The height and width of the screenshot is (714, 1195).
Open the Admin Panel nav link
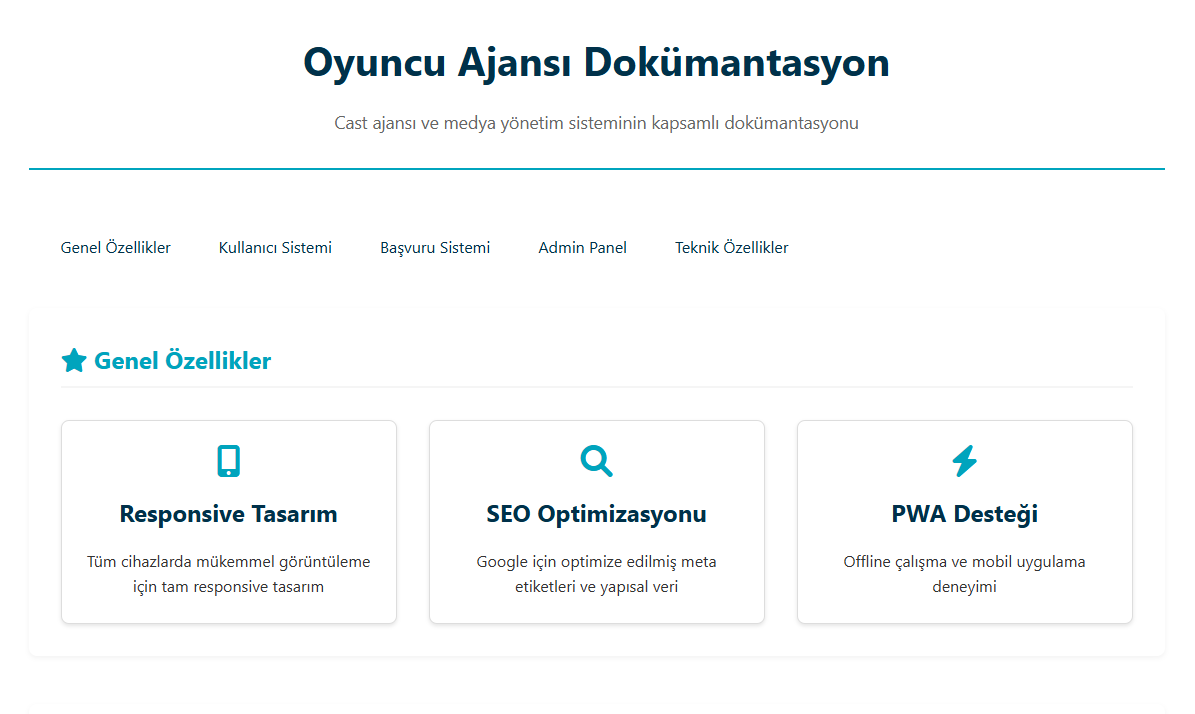click(x=582, y=248)
